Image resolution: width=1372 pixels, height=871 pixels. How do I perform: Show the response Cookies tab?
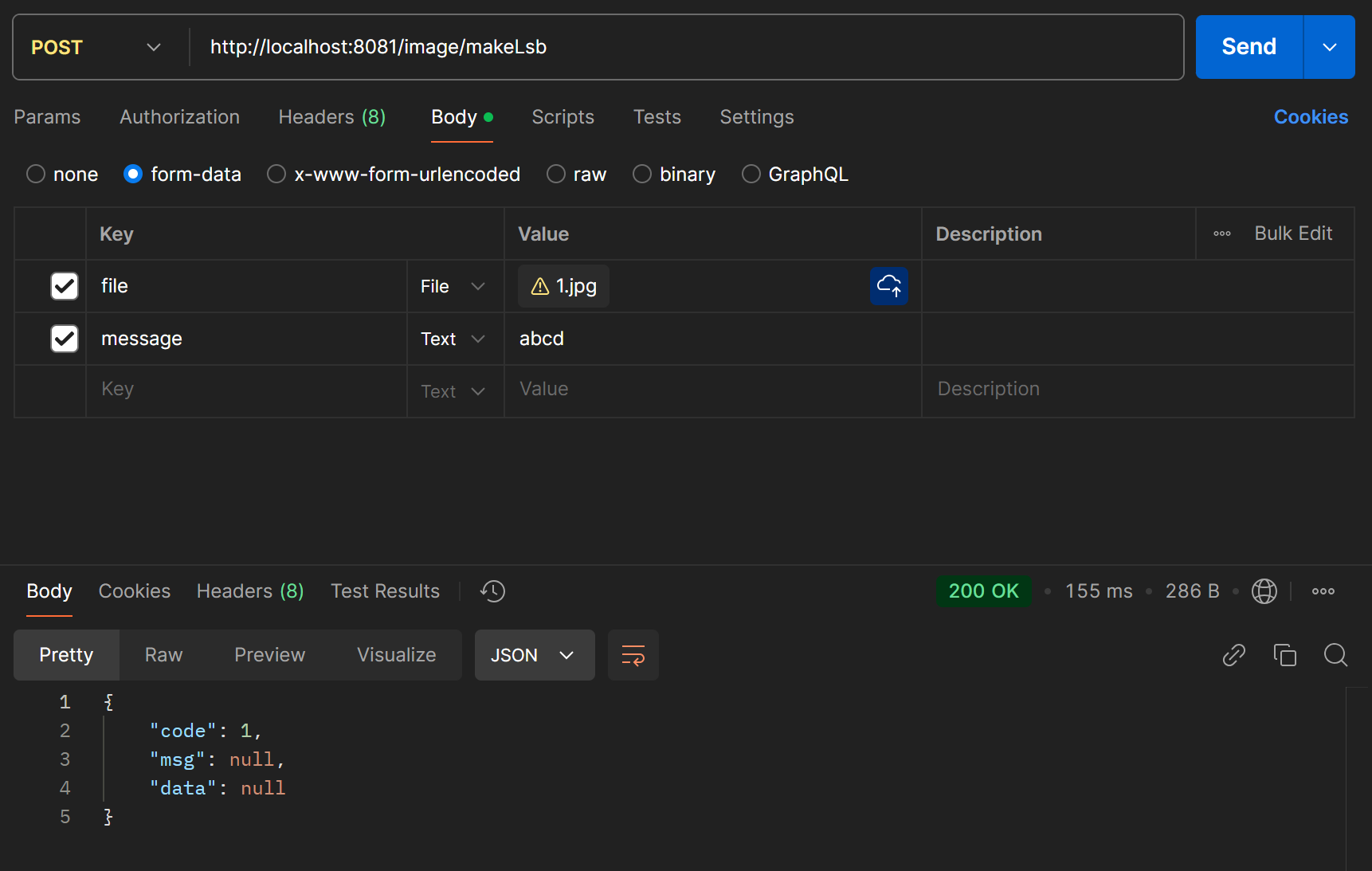point(135,591)
